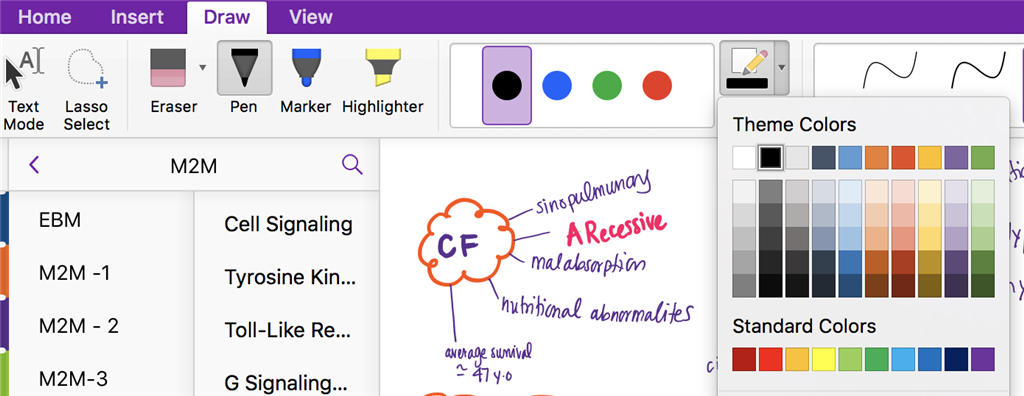Open the View tab
The image size is (1024, 396).
click(310, 17)
